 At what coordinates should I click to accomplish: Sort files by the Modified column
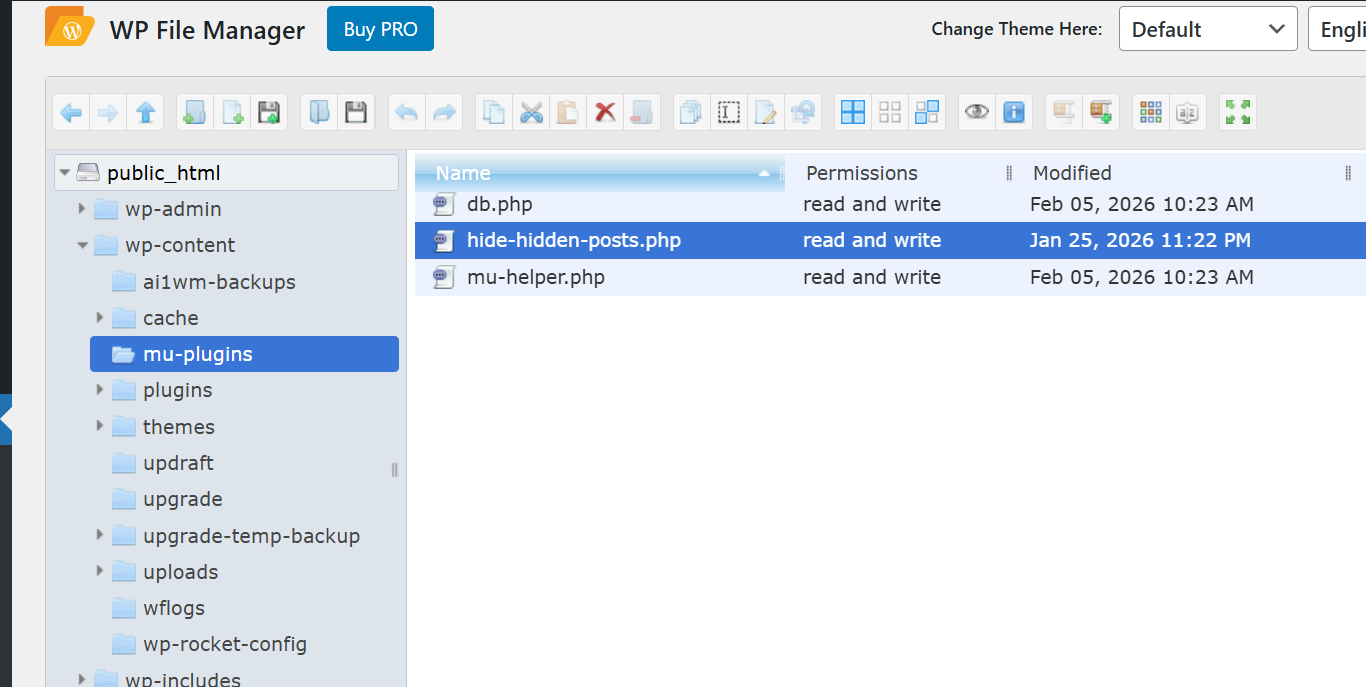click(1072, 173)
